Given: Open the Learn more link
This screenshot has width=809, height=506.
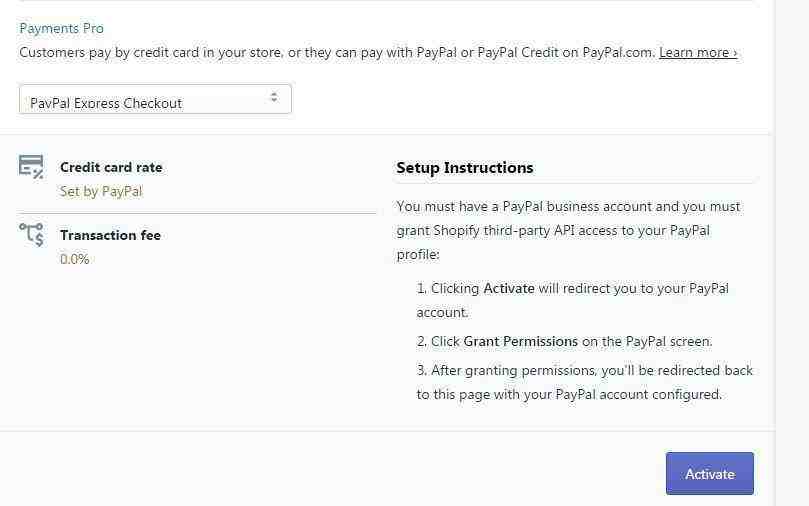Looking at the screenshot, I should pyautogui.click(x=698, y=53).
